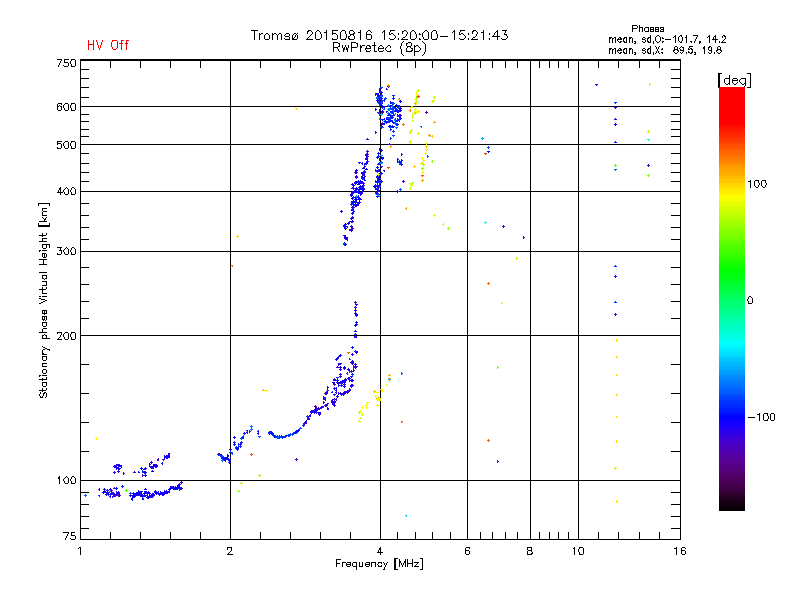Click the 'Frequency [MHz]' axis title

[x=379, y=564]
